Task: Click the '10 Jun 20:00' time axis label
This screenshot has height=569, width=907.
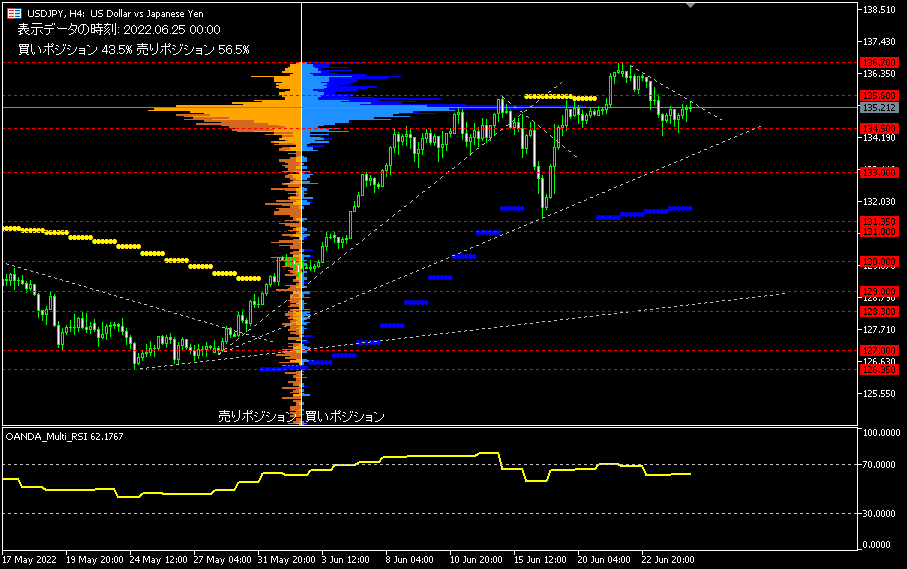Action: (x=476, y=560)
